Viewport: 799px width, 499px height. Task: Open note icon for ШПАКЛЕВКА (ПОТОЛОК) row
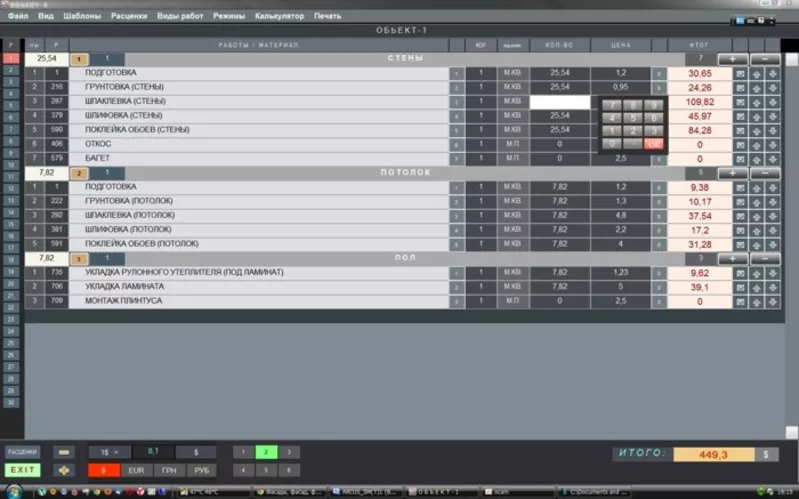[740, 216]
